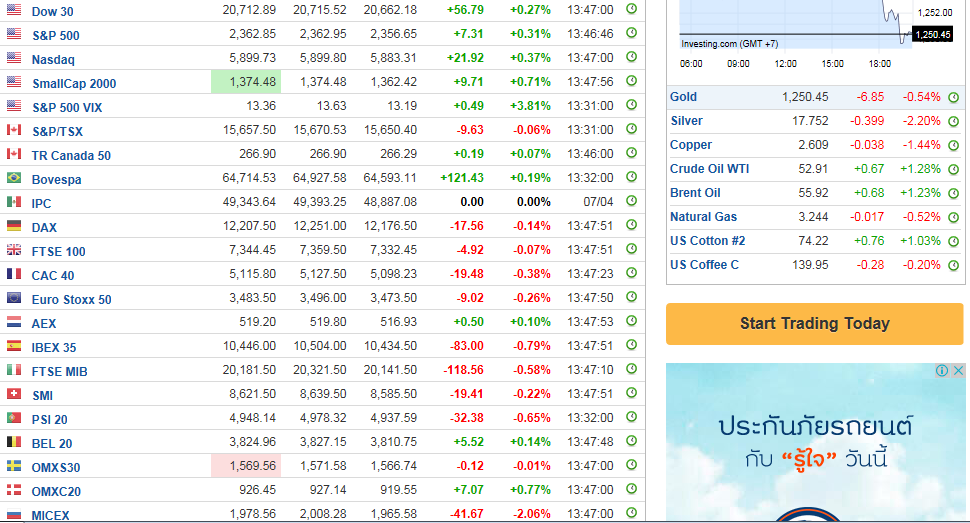Click the Gold price chart

[x=795, y=25]
